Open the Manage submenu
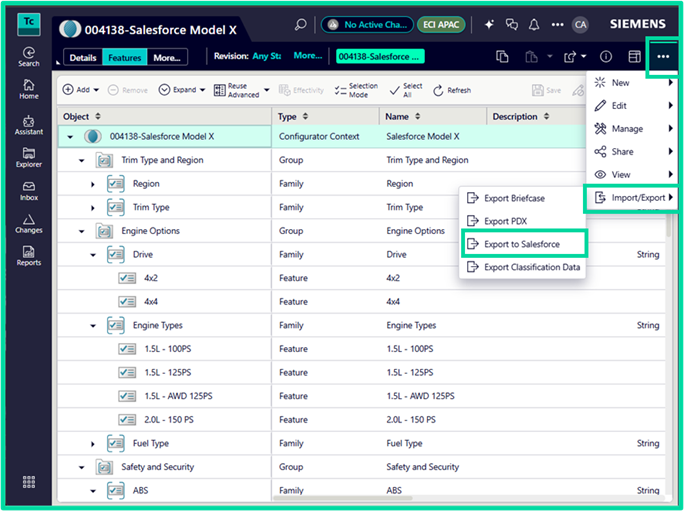The image size is (684, 511). click(x=633, y=129)
